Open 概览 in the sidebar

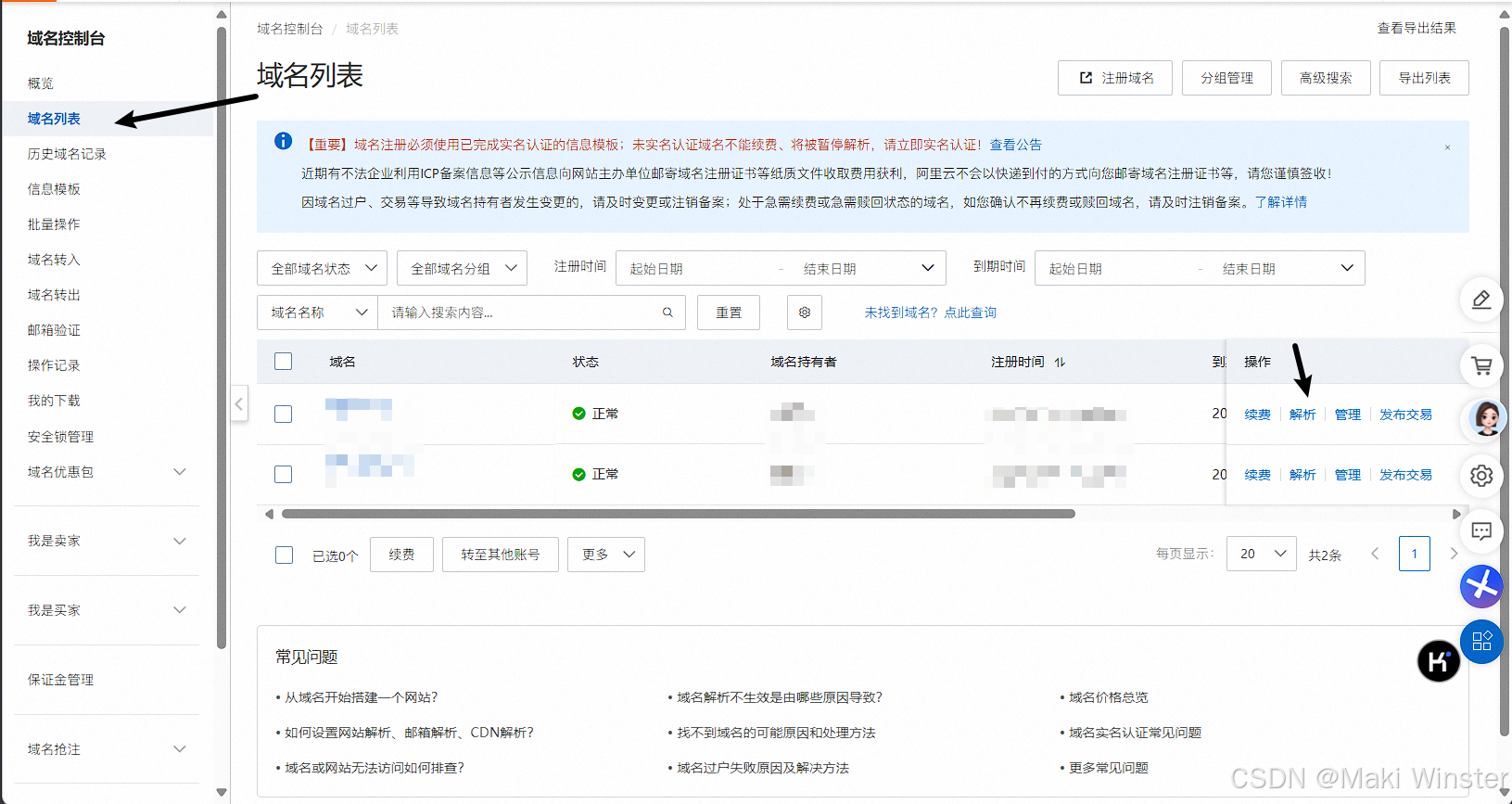click(41, 83)
